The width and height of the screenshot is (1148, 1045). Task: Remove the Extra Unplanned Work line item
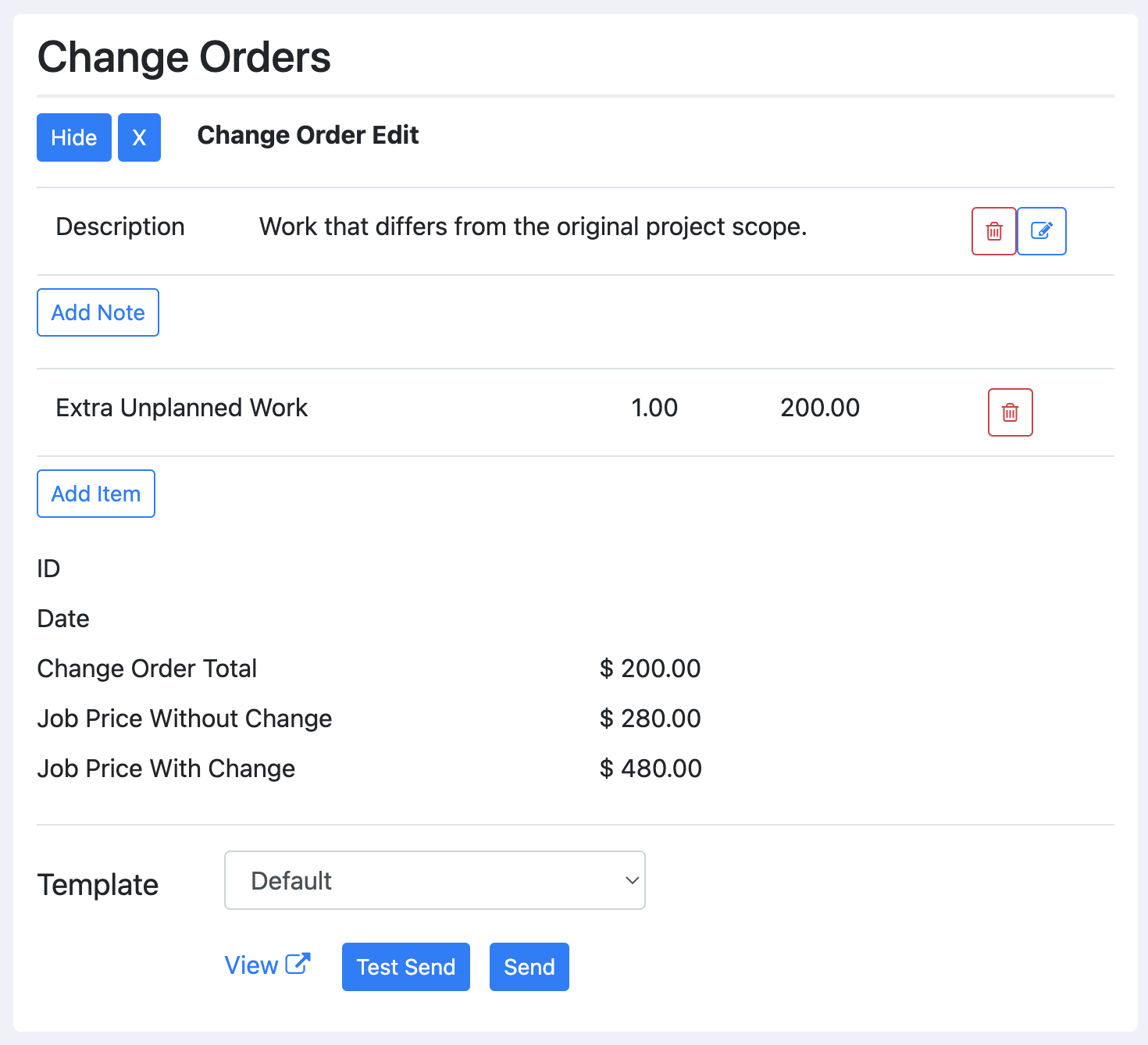pos(1010,412)
